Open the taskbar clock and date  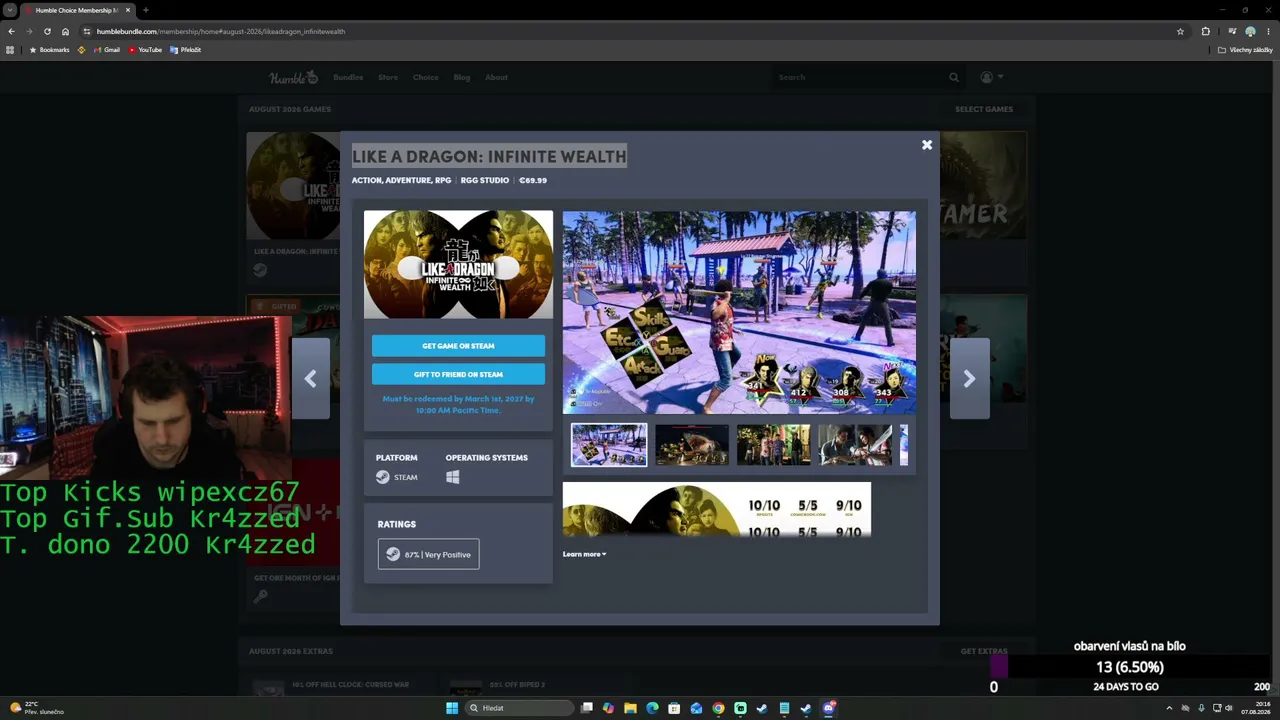pyautogui.click(x=1256, y=708)
